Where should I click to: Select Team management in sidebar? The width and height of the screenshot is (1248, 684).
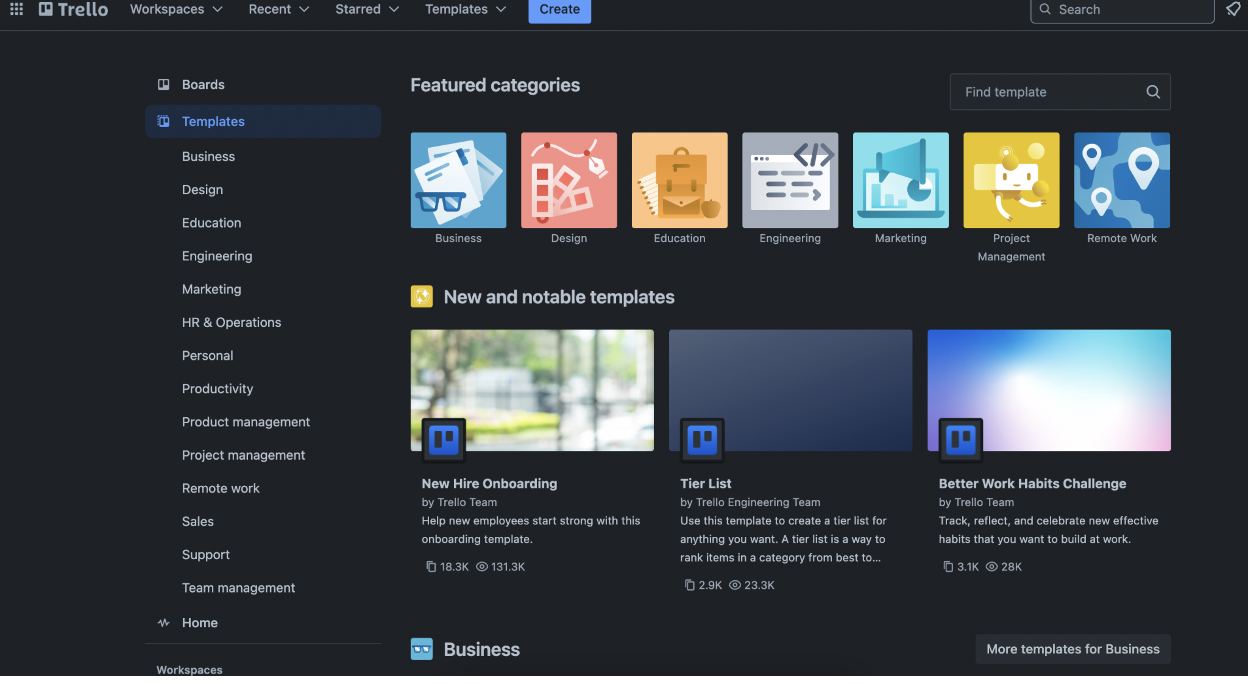coord(238,588)
